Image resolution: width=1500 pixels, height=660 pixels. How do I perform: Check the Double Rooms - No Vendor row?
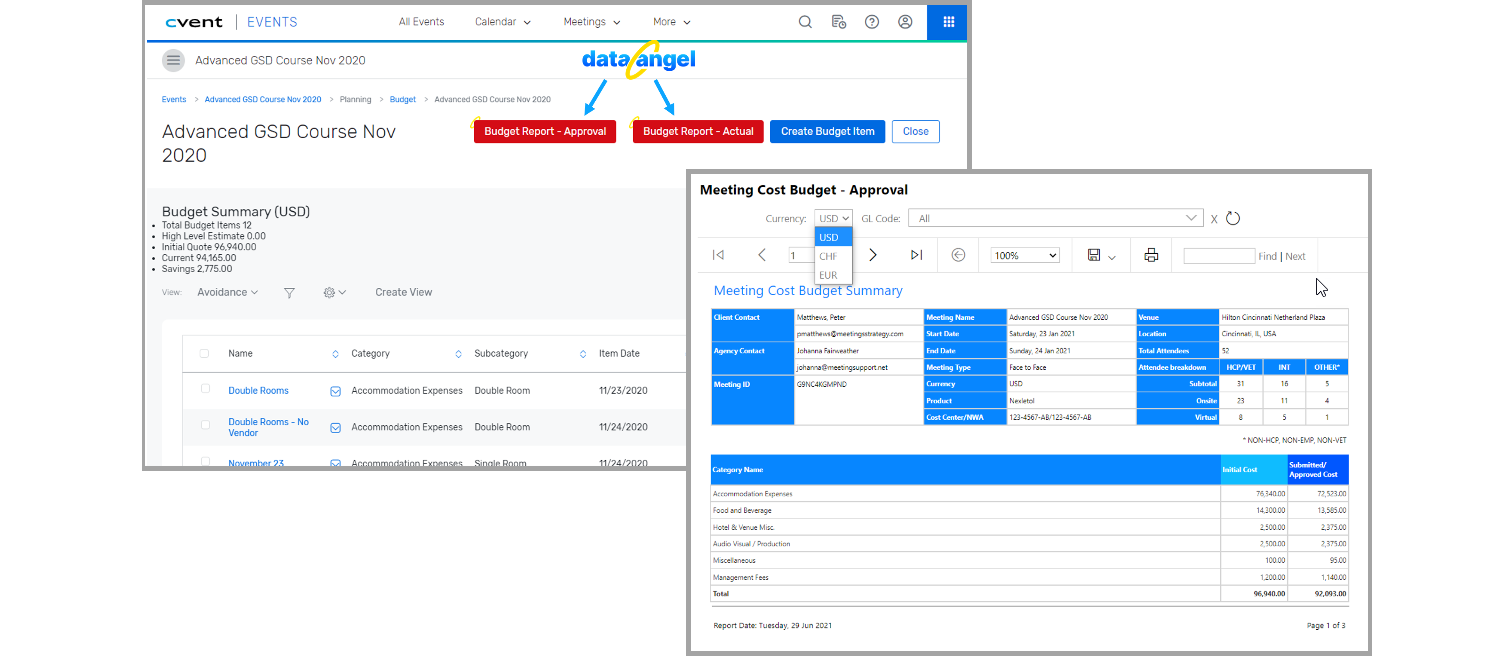click(205, 426)
